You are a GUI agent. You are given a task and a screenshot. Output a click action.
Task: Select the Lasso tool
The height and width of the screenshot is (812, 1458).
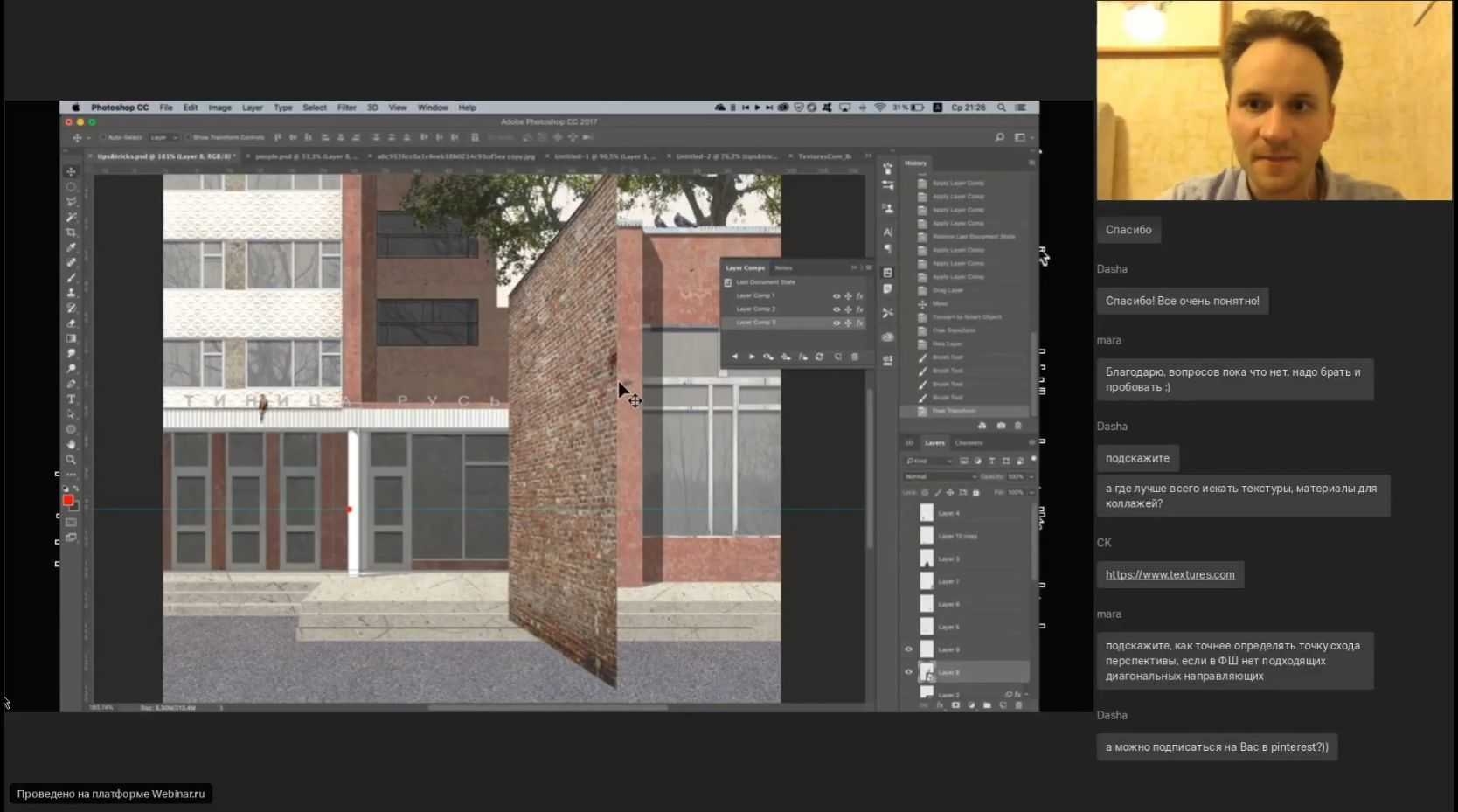(x=72, y=202)
